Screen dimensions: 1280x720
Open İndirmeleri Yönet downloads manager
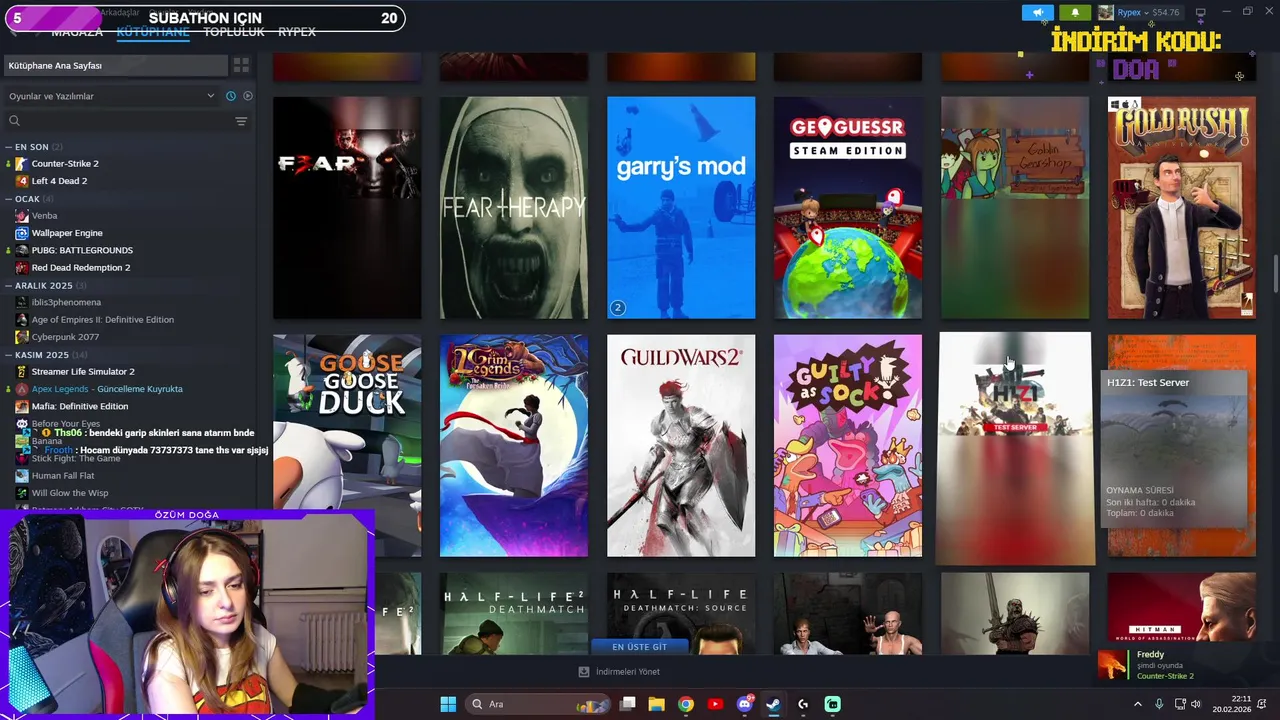(x=619, y=672)
